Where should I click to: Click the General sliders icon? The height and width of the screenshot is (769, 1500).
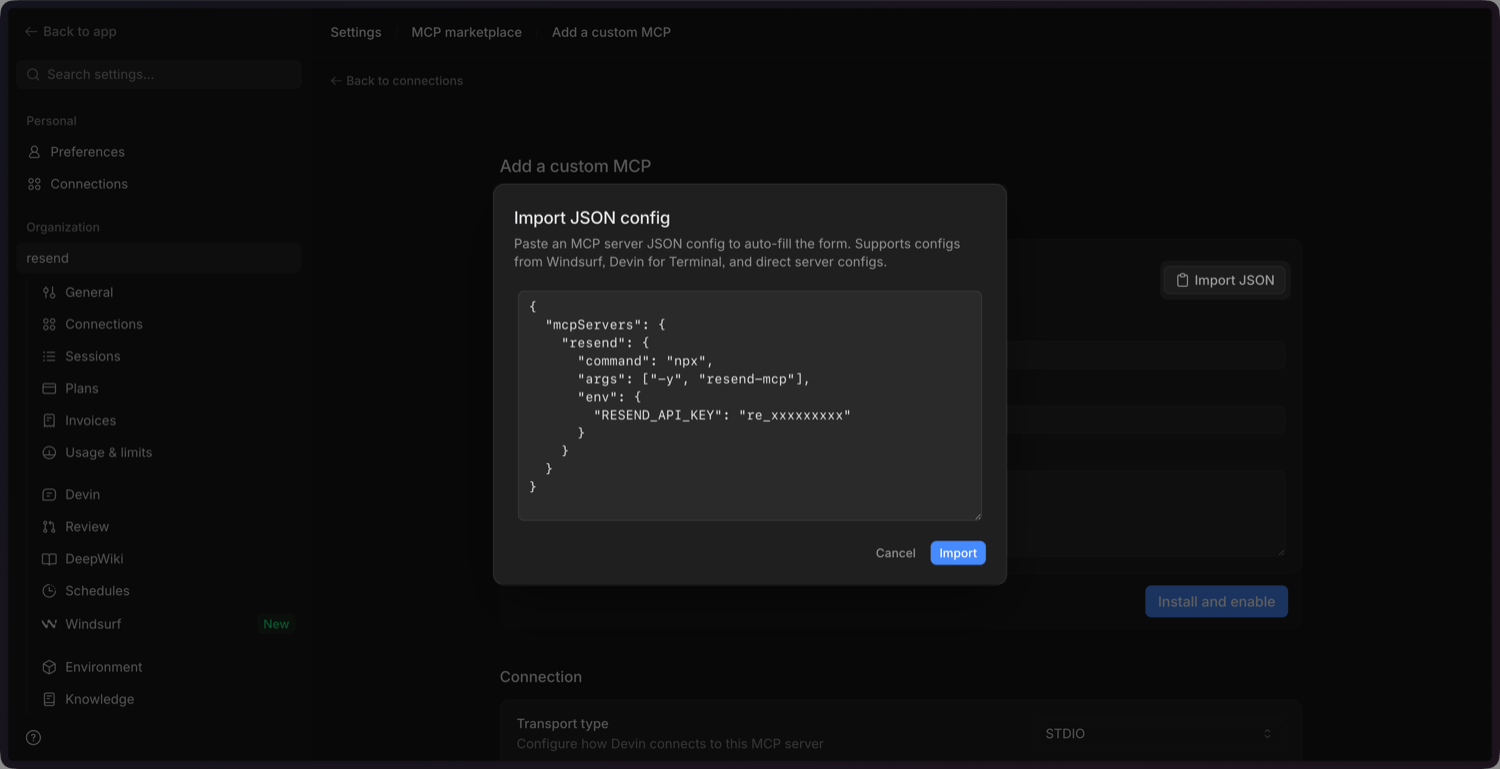coord(49,292)
